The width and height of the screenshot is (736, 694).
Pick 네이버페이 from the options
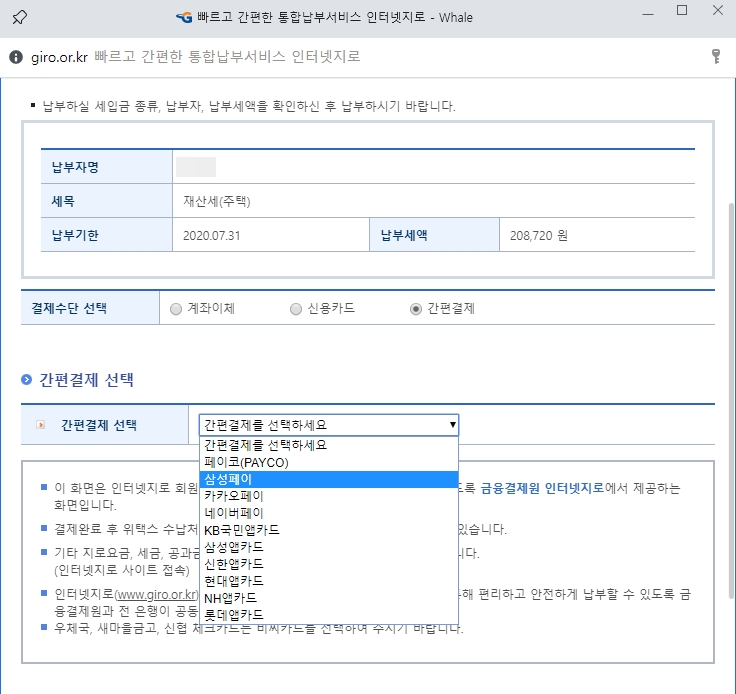click(329, 513)
